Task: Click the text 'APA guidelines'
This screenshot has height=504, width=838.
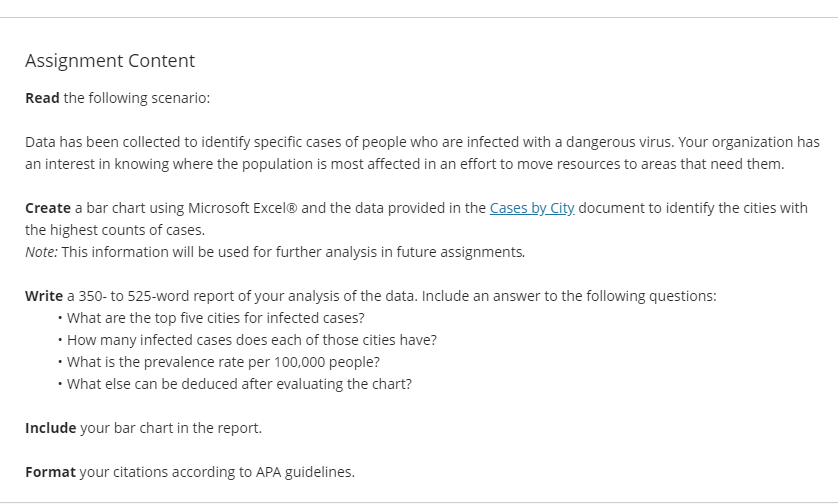Action: click(x=304, y=472)
